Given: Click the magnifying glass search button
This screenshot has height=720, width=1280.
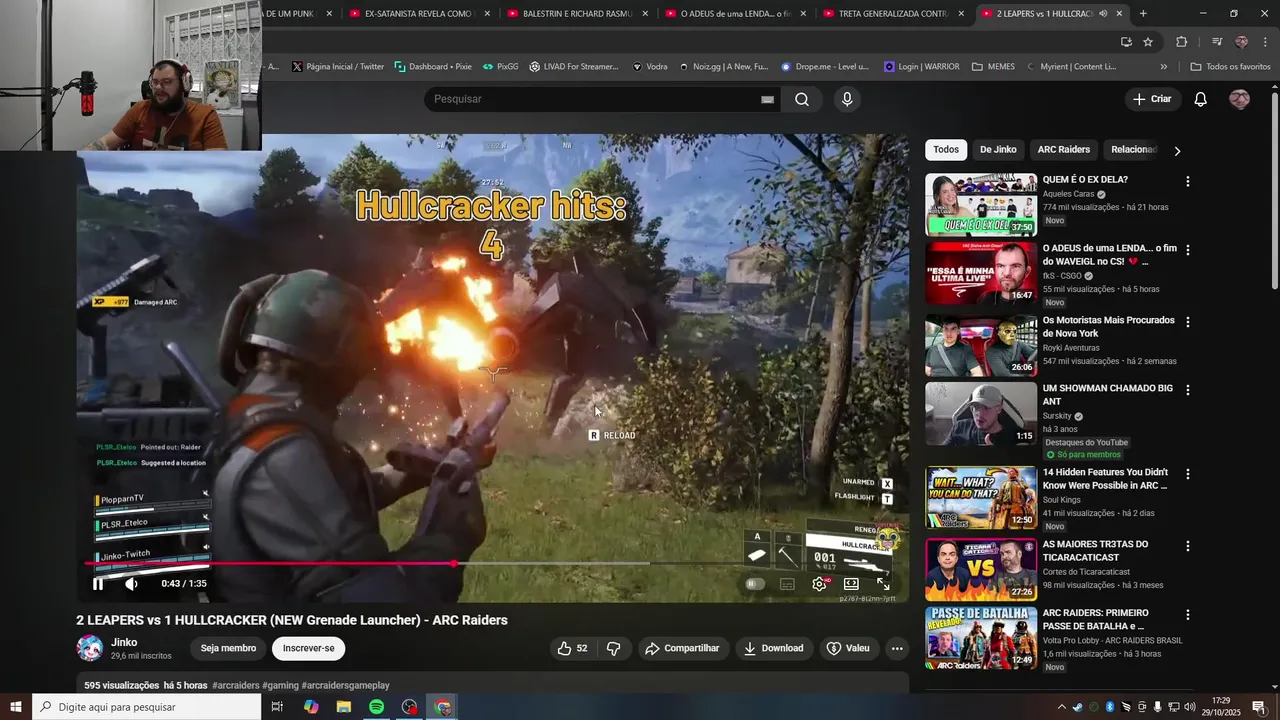Looking at the screenshot, I should (802, 99).
